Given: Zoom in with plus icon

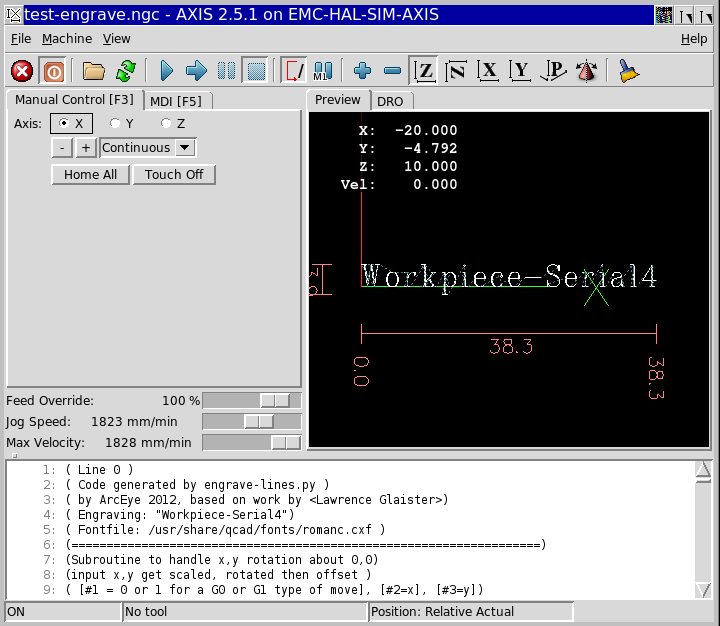Looking at the screenshot, I should point(363,71).
